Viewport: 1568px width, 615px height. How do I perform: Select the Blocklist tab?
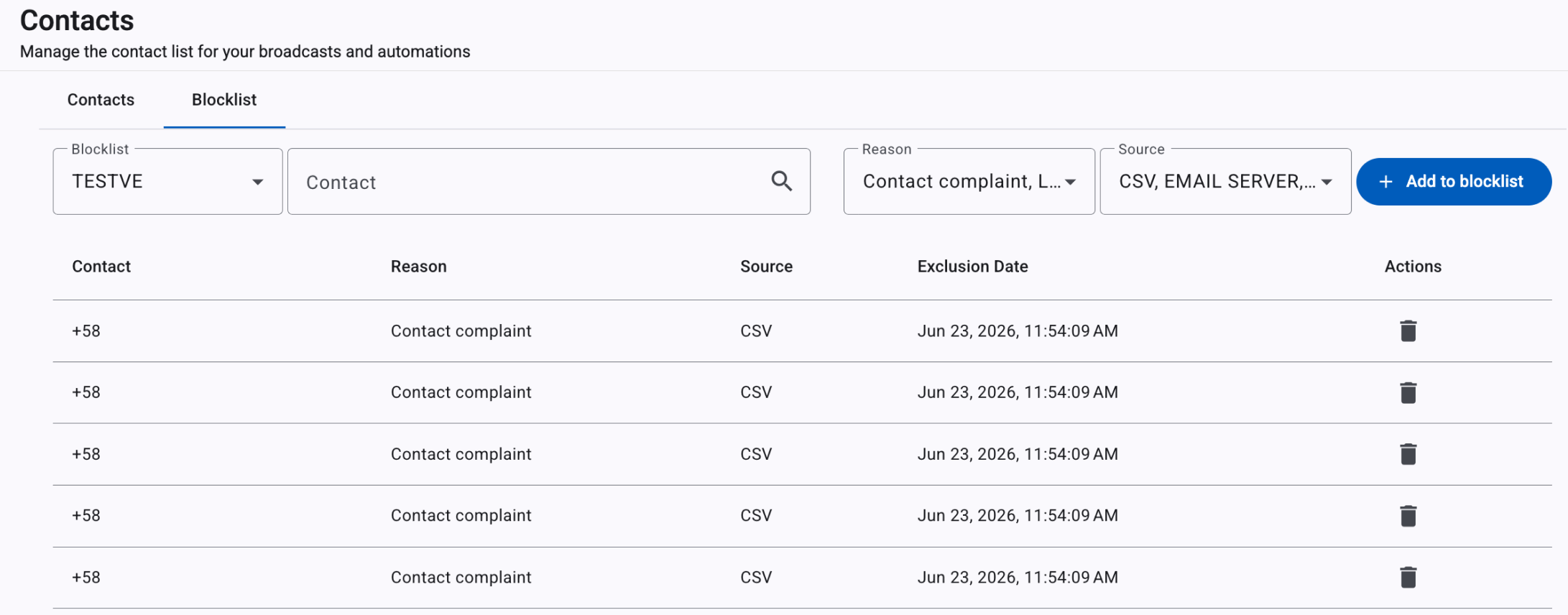[224, 100]
